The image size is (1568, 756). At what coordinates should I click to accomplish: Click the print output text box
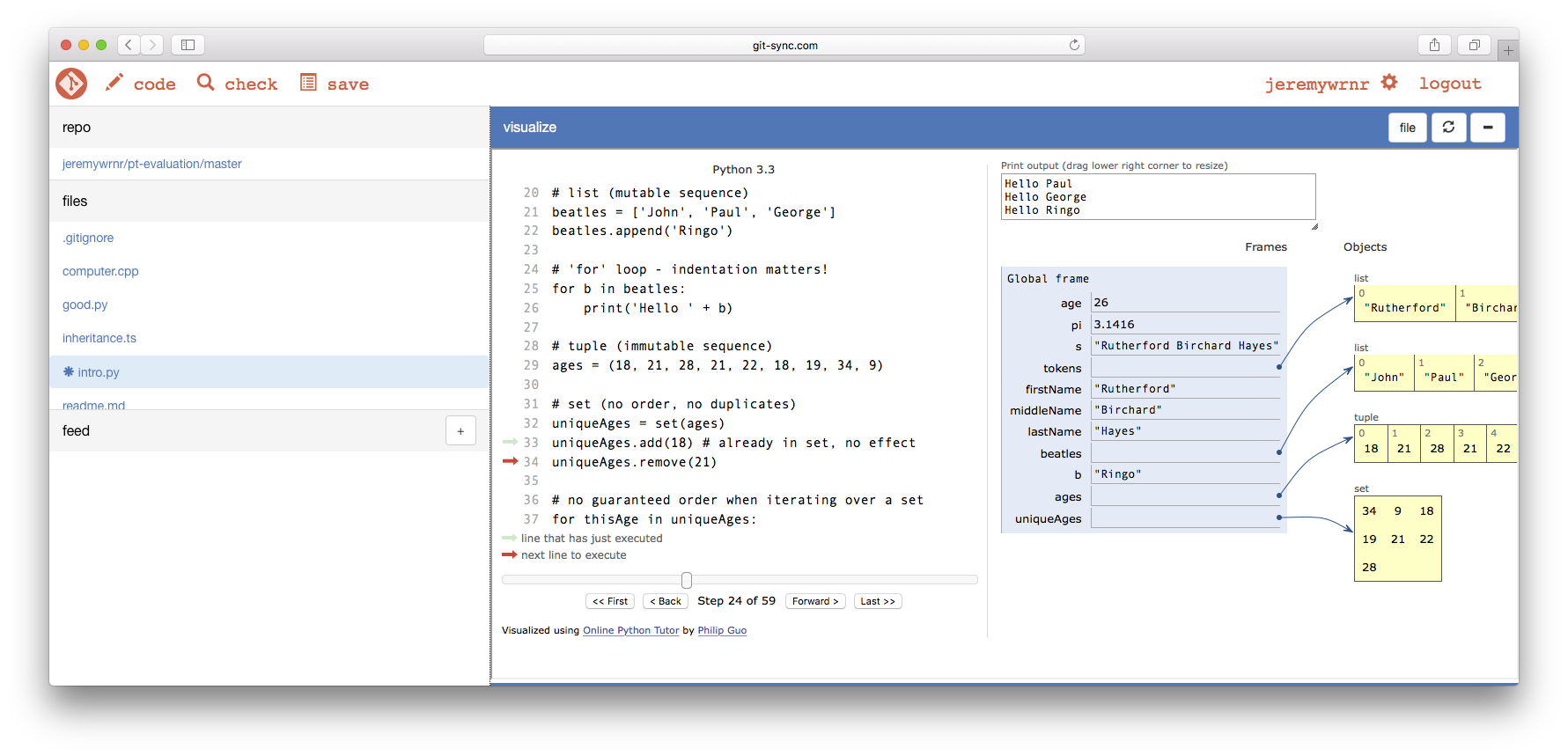point(1159,197)
